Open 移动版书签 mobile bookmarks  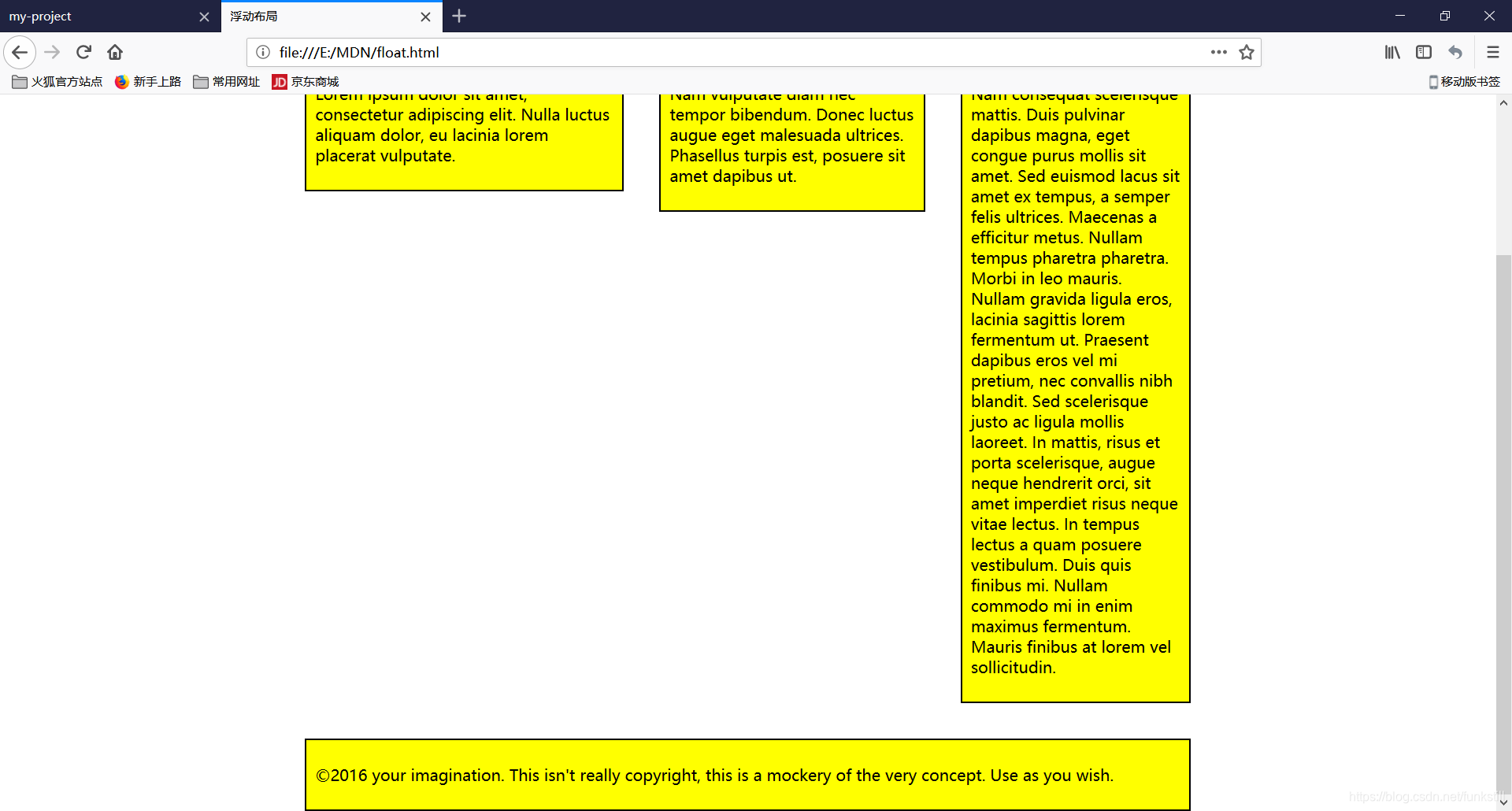tap(1465, 82)
